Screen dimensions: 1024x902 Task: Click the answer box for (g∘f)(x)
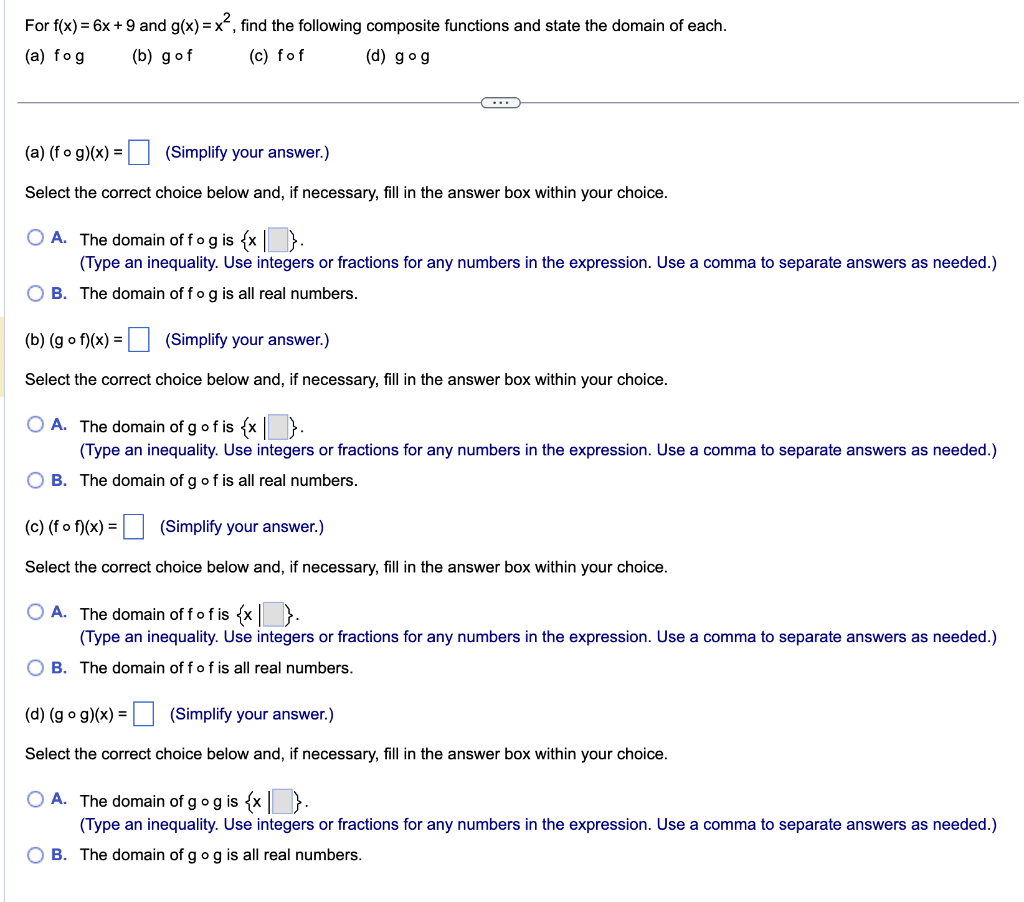pos(138,339)
